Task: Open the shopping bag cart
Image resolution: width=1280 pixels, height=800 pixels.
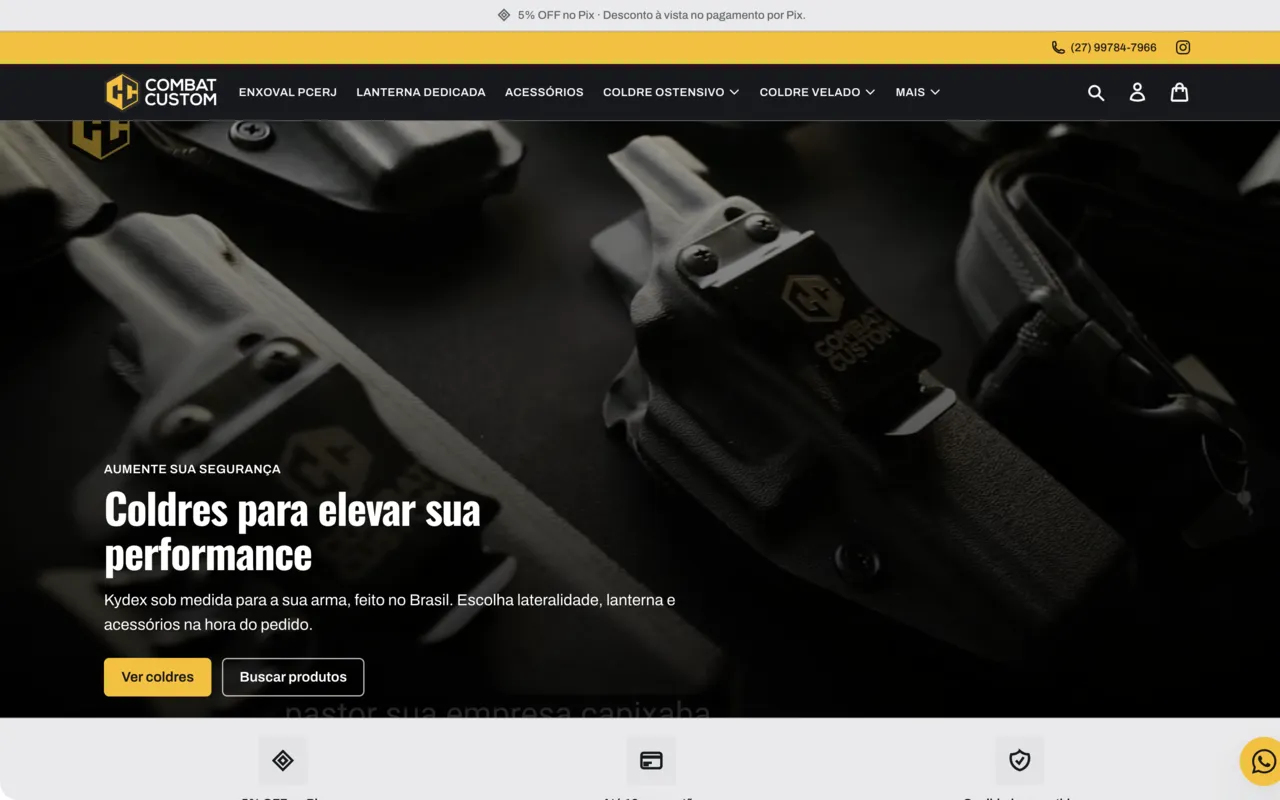Action: click(x=1180, y=92)
